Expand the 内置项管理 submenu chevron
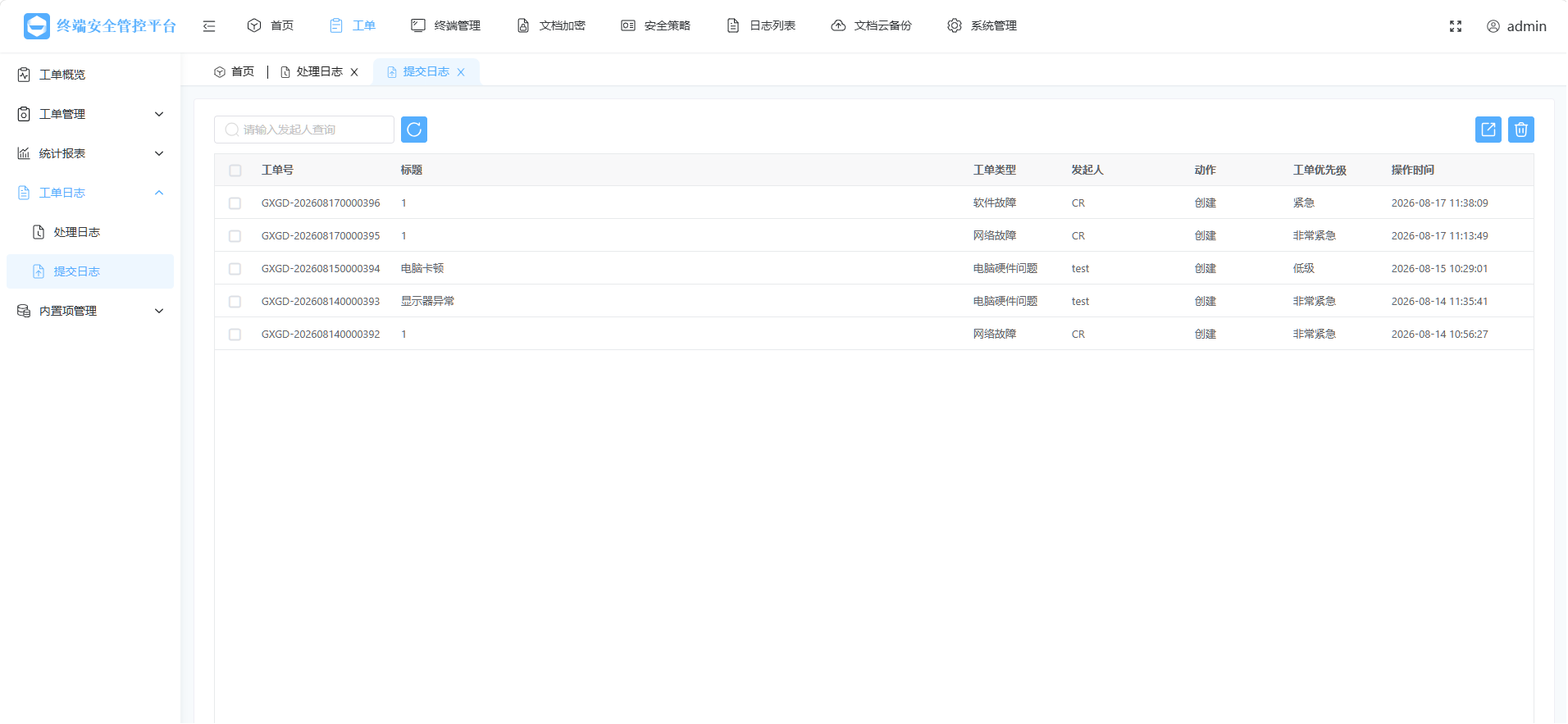The image size is (1568, 724). click(159, 311)
